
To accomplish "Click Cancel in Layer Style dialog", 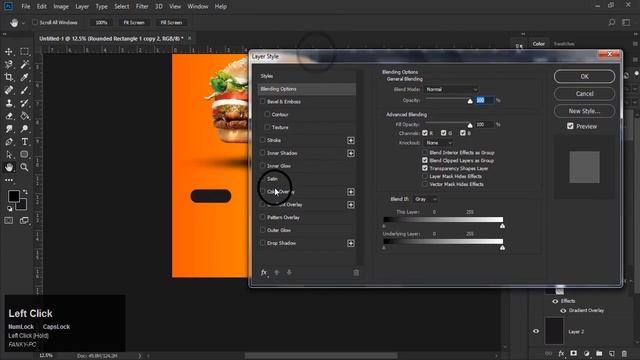I will tap(584, 93).
